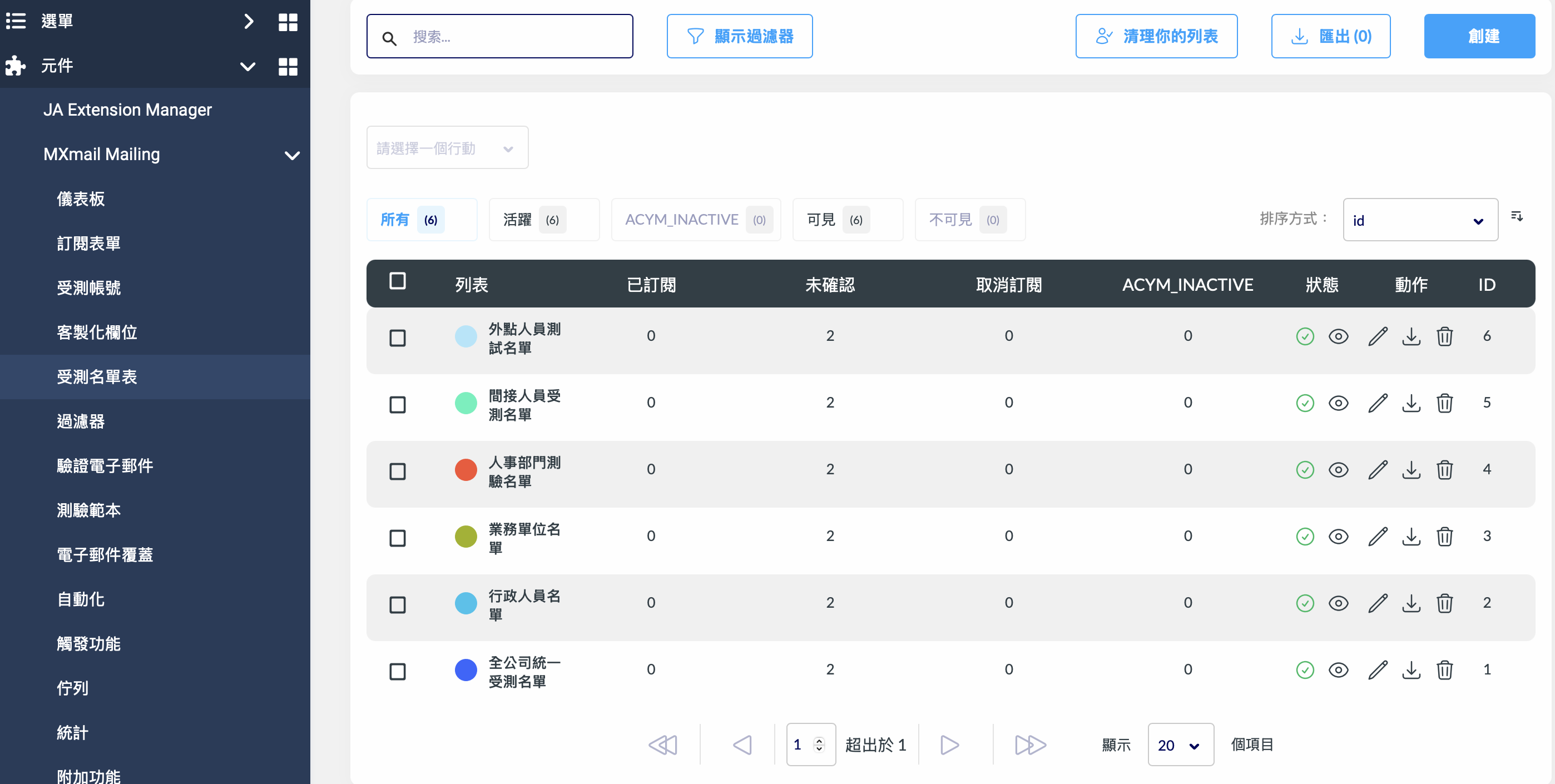1555x784 pixels.
Task: Click the download icon for 人事部門測驗名單
Action: click(1411, 469)
